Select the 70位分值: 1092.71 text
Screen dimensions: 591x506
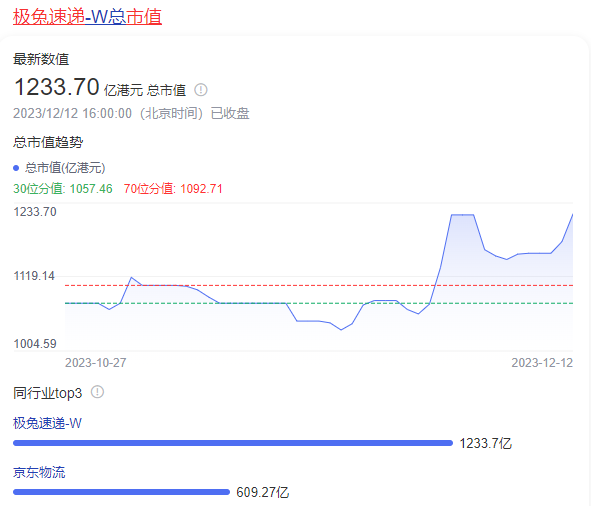pyautogui.click(x=173, y=189)
